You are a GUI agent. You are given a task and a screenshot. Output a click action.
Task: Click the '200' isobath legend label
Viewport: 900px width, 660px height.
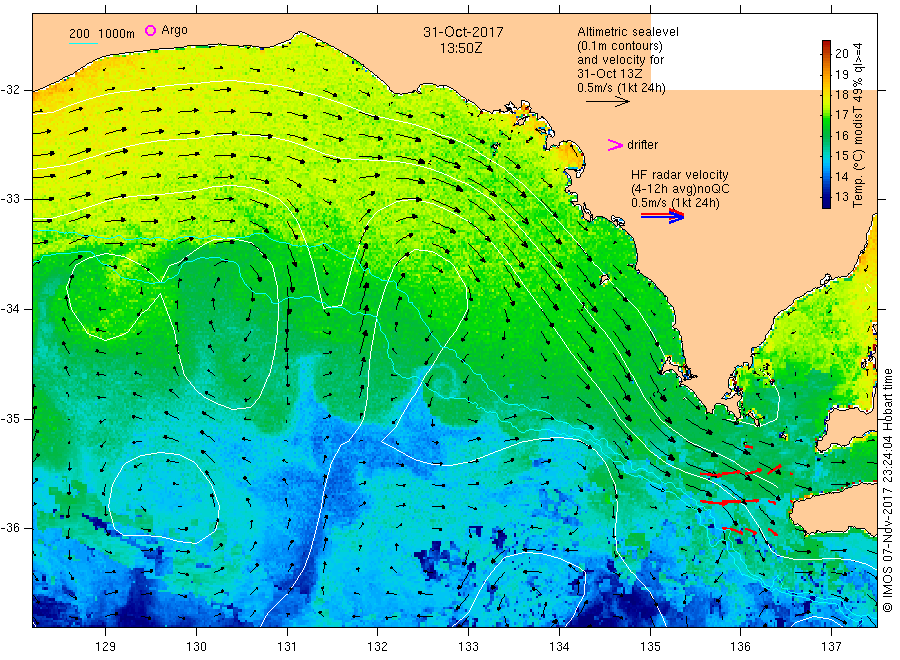(x=79, y=34)
